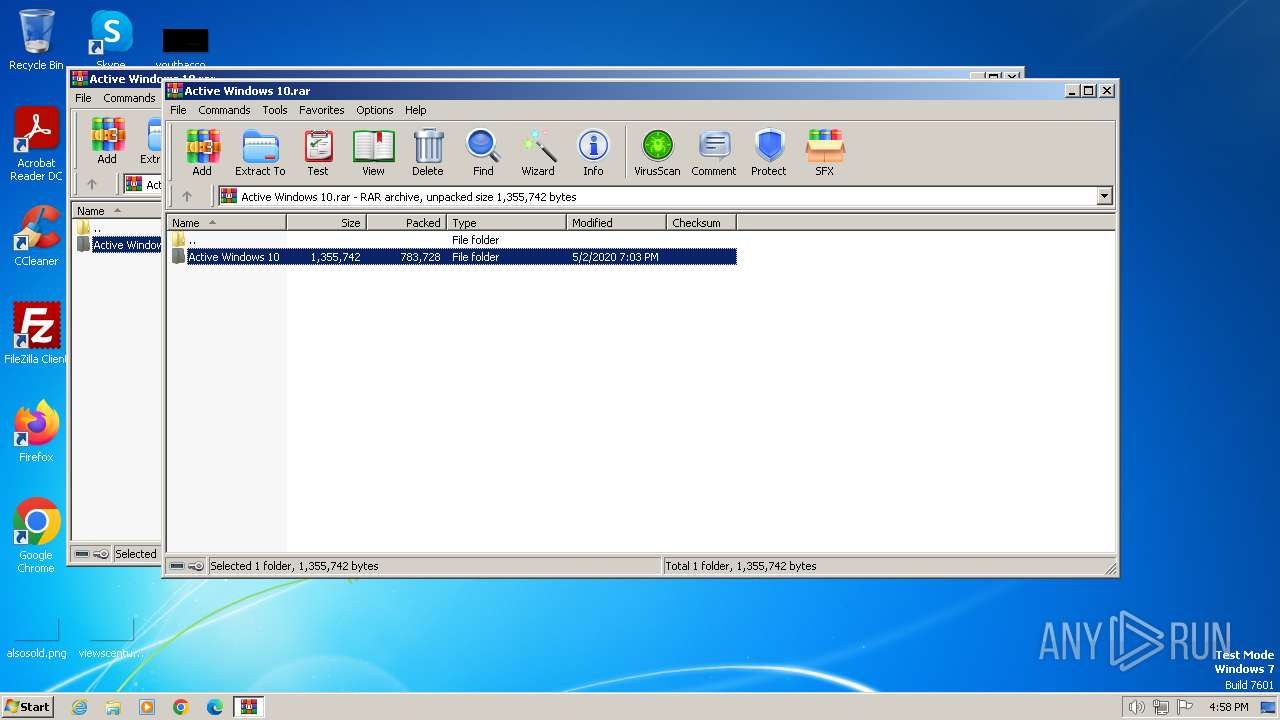Open the Favorites menu
The image size is (1280, 720).
coord(322,110)
